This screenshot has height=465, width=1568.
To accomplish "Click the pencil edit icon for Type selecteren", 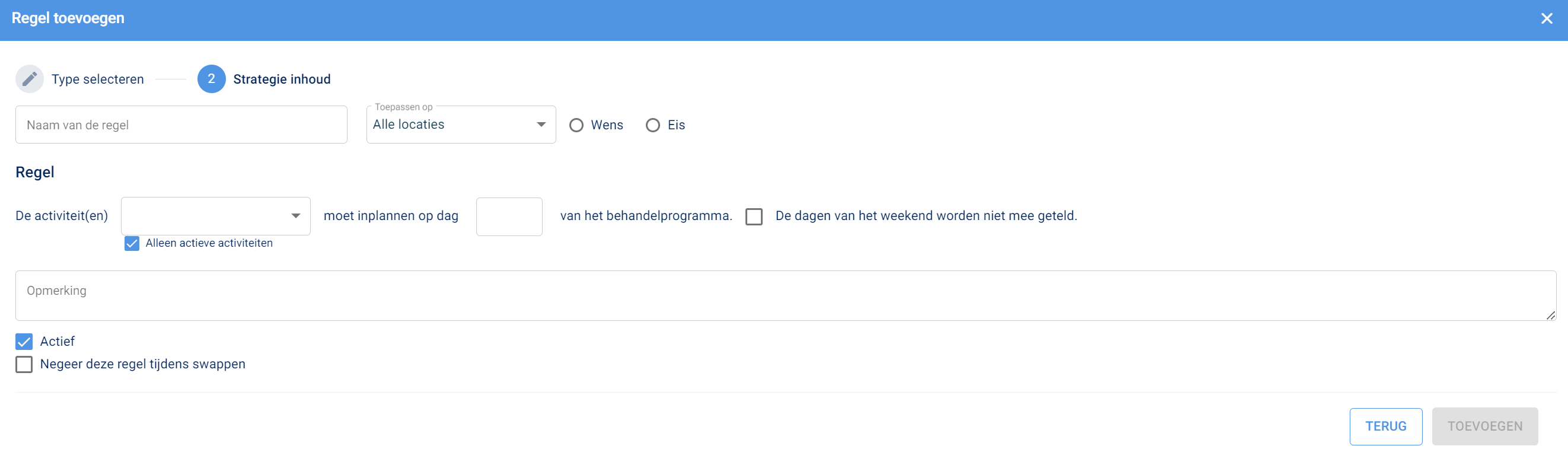I will (29, 79).
